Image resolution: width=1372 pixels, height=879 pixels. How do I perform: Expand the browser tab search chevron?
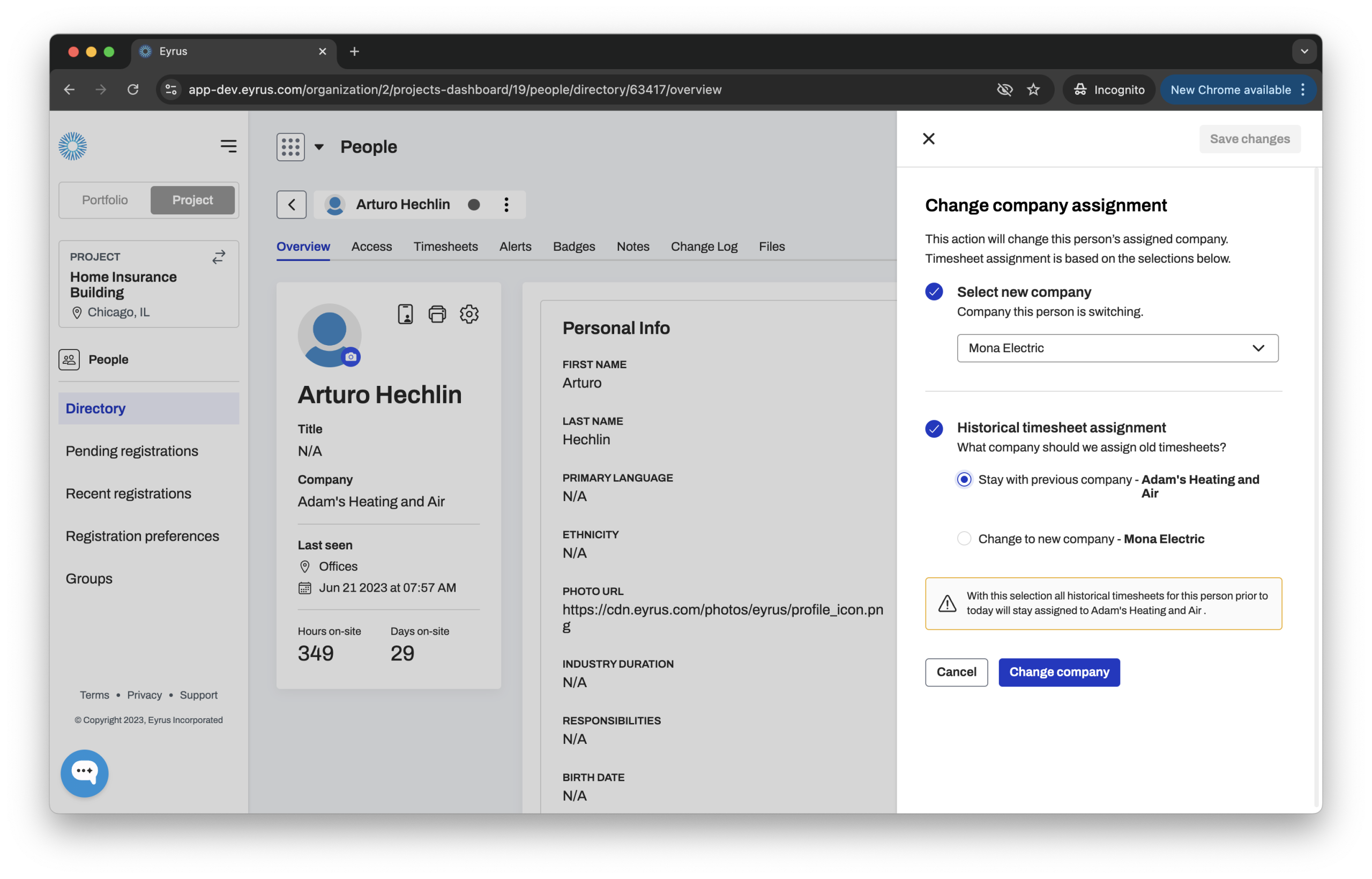pos(1304,51)
